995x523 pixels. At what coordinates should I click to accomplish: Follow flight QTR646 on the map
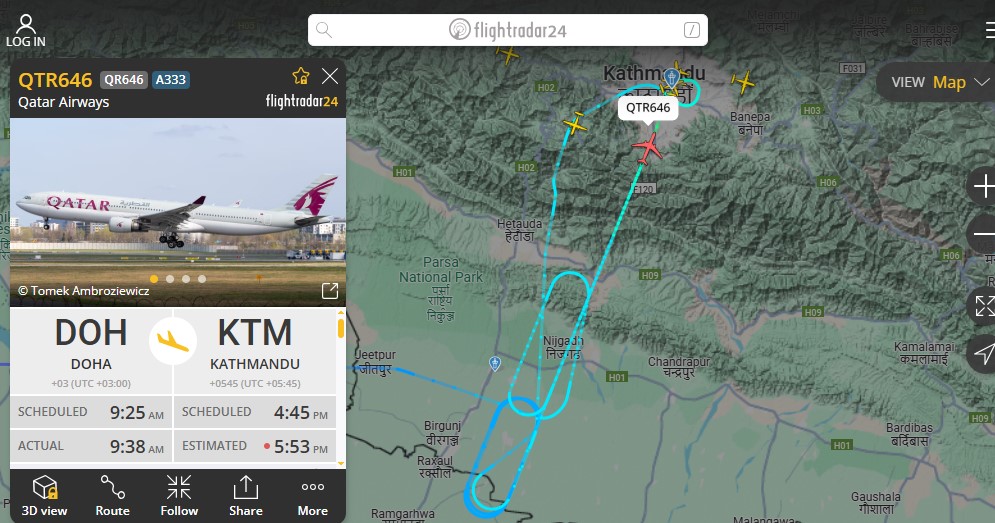[x=179, y=496]
